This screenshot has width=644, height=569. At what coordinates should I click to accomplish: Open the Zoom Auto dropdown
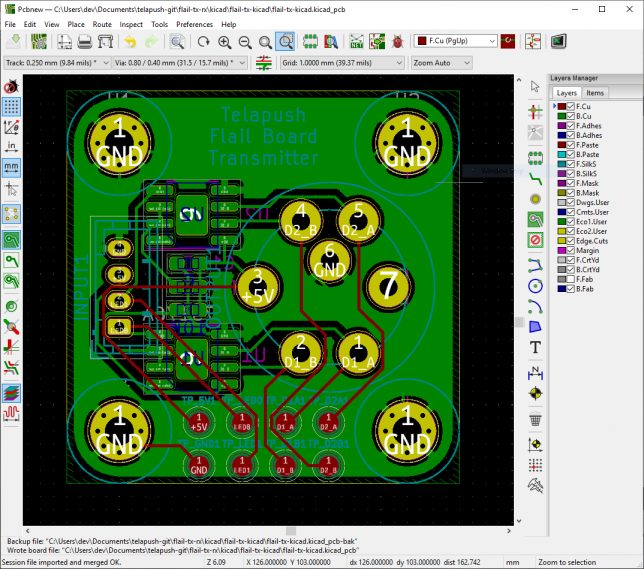click(442, 63)
